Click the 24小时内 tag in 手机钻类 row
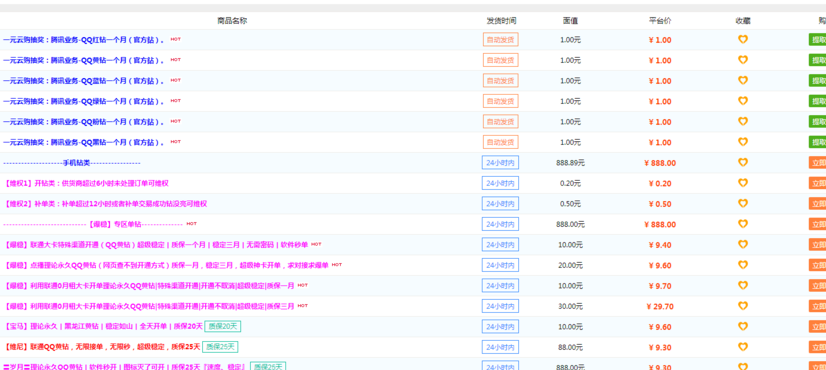This screenshot has height=370, width=826. tap(500, 163)
